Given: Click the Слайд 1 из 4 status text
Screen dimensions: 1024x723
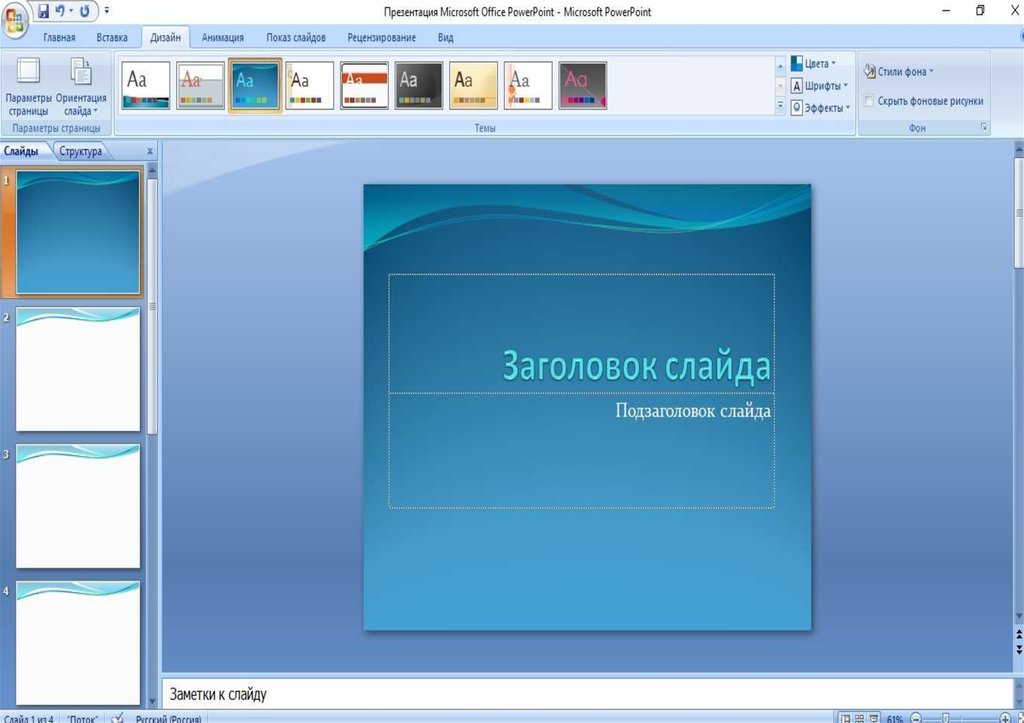Looking at the screenshot, I should pos(29,719).
